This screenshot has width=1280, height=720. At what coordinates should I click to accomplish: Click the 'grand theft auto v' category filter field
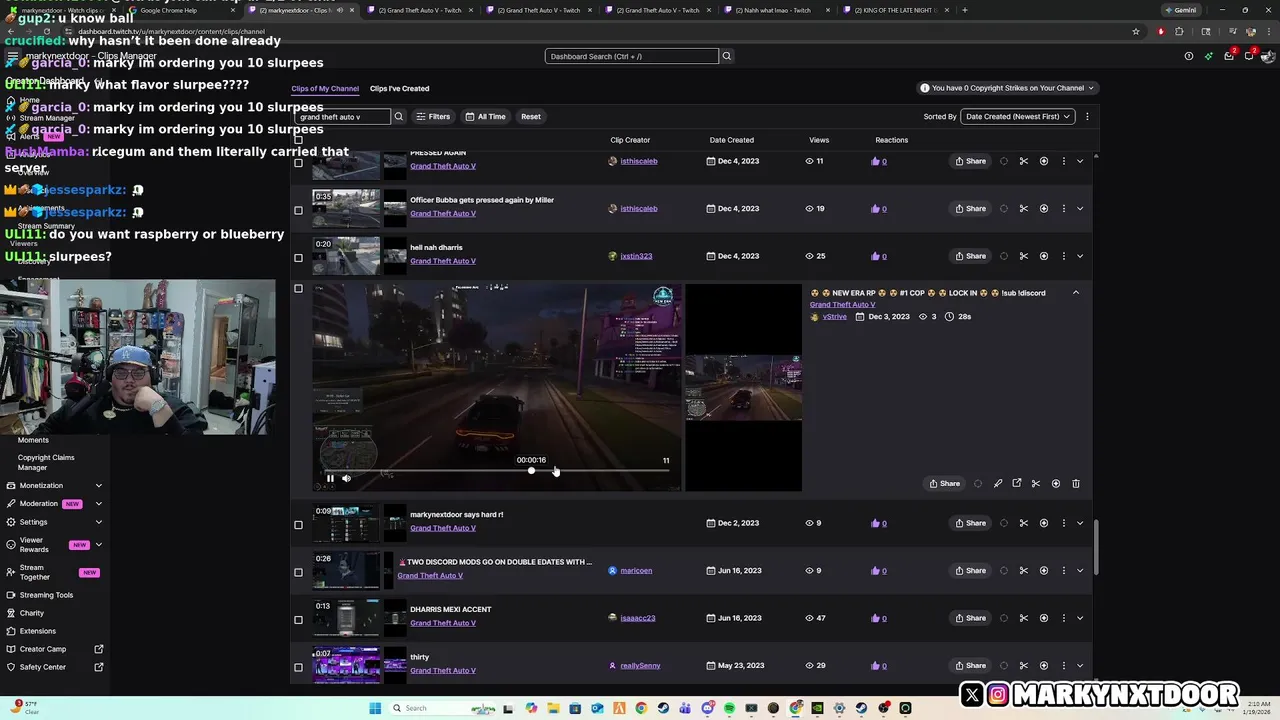(x=342, y=116)
